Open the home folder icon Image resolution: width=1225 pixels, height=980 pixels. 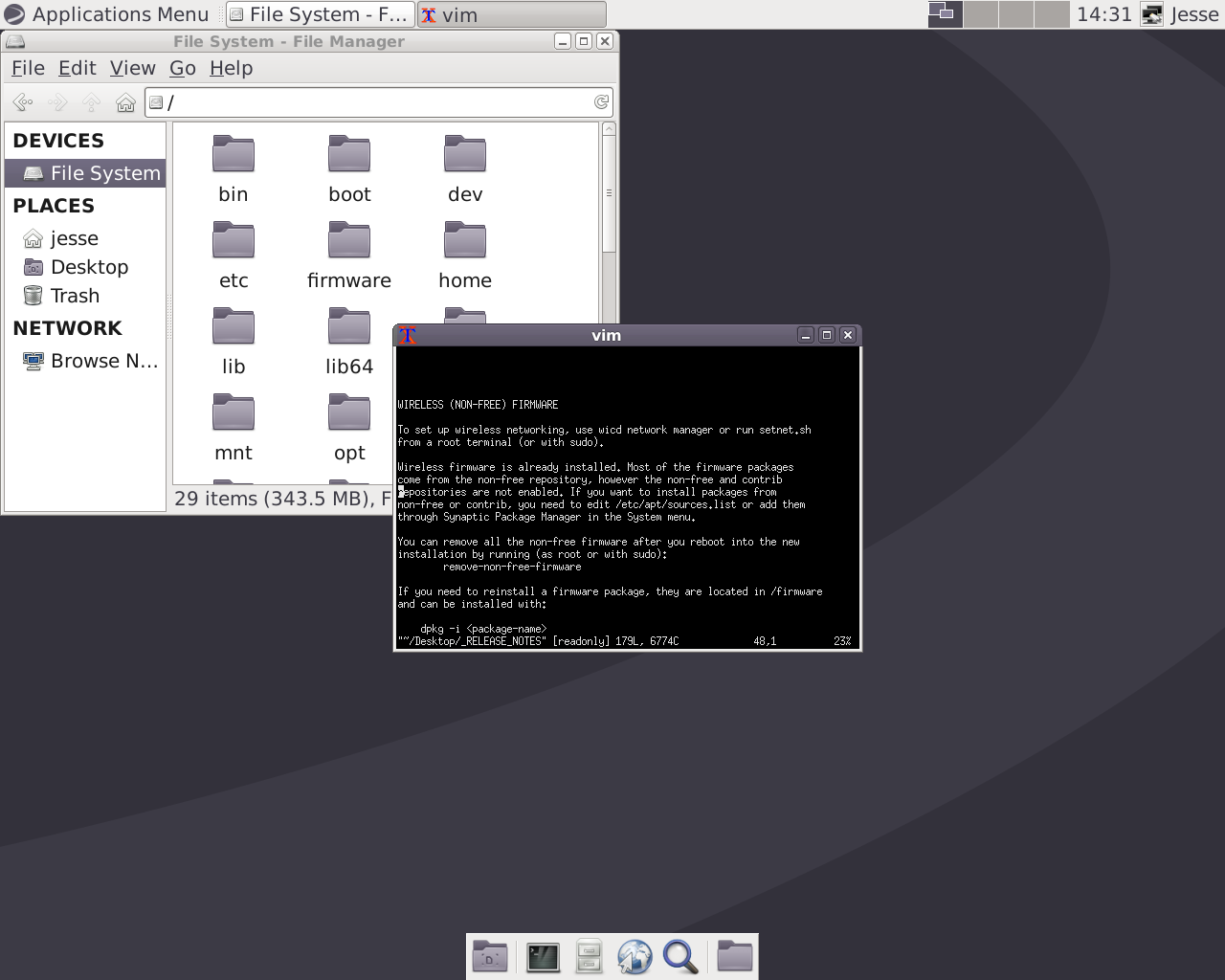[465, 240]
